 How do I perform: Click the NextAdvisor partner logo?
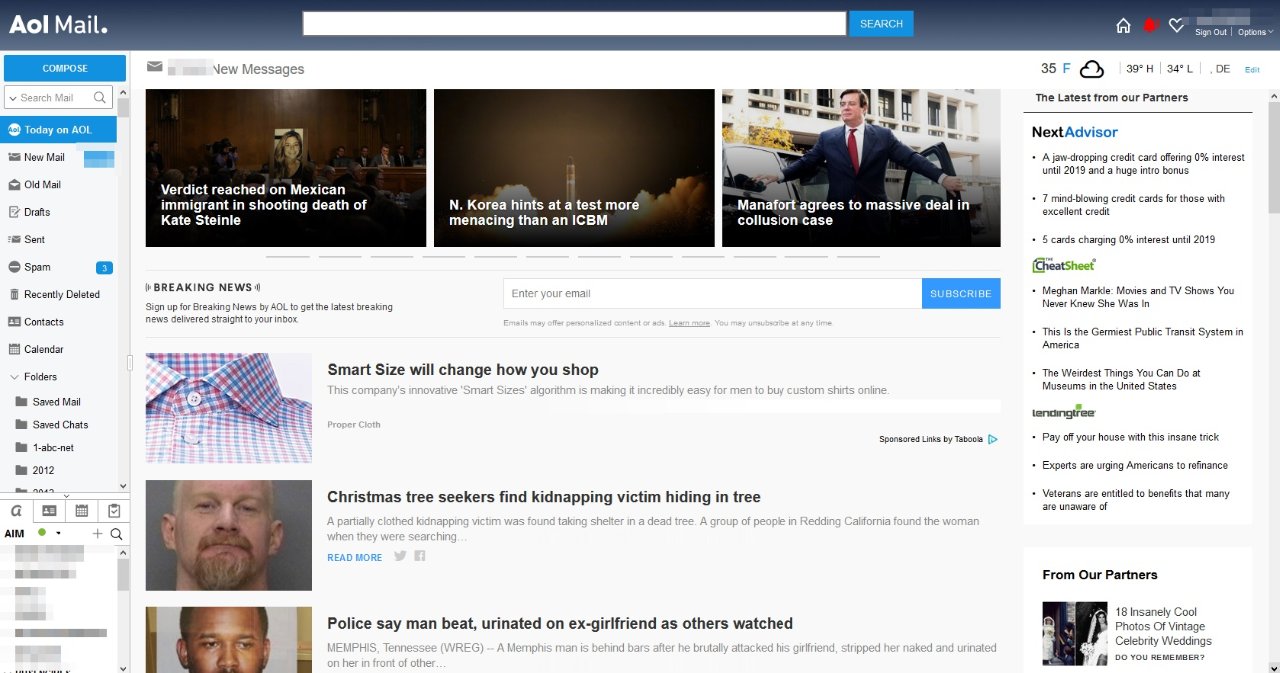point(1075,132)
